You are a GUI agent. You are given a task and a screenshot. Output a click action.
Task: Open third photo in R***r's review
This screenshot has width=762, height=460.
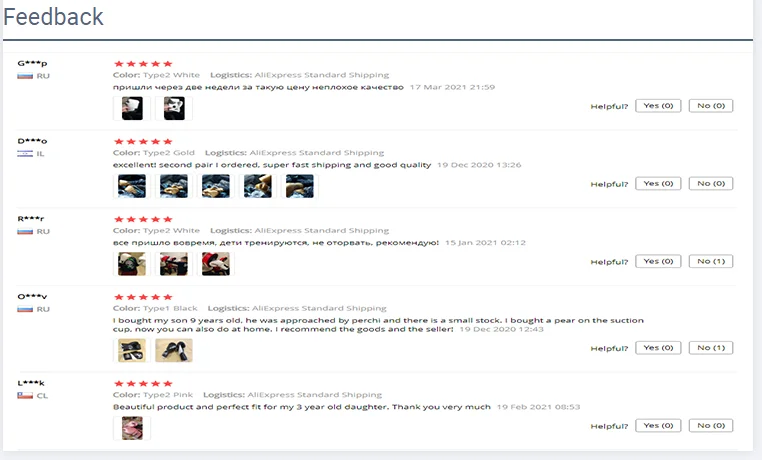click(216, 264)
